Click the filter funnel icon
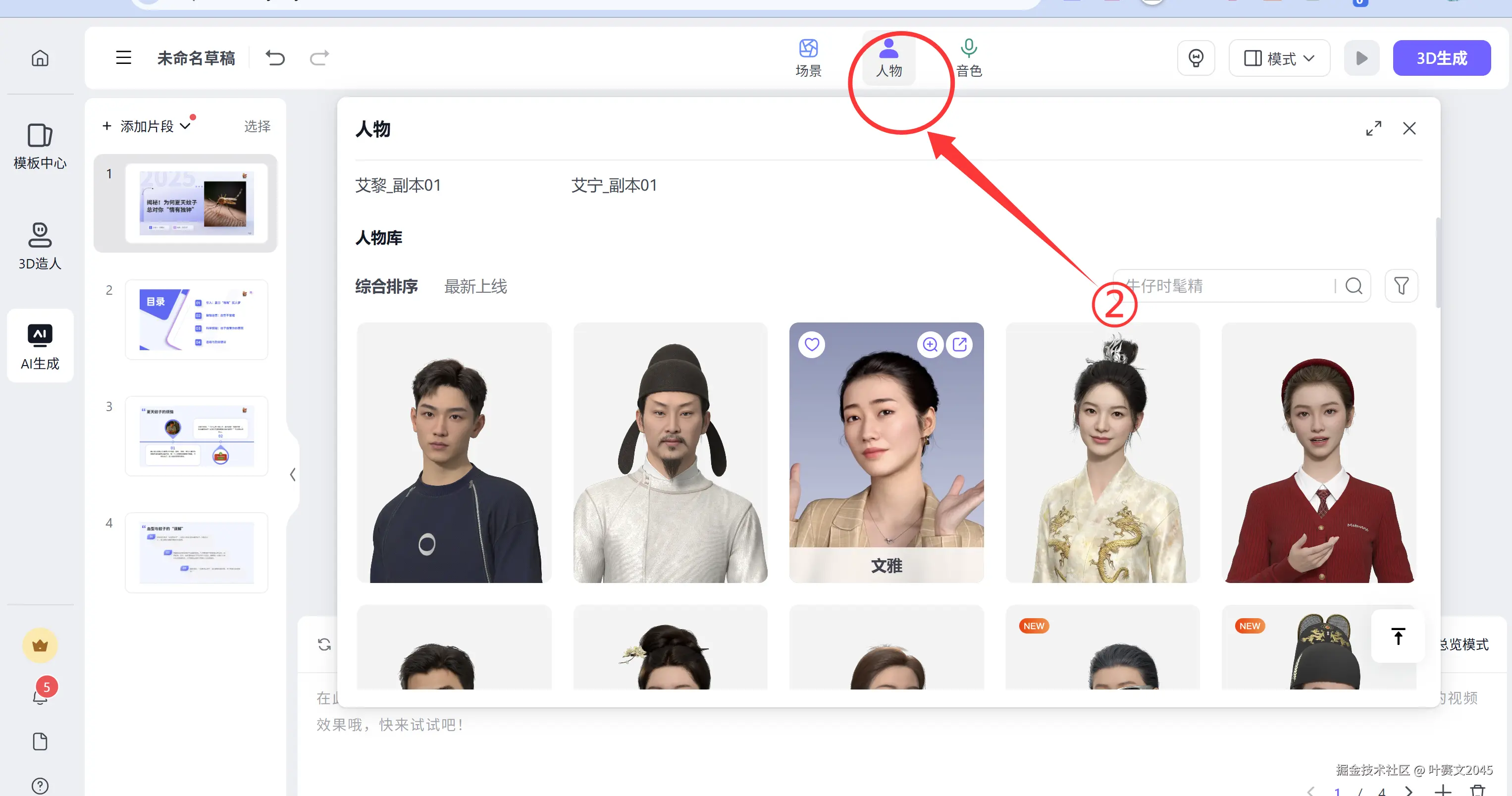This screenshot has width=1512, height=796. click(1401, 286)
